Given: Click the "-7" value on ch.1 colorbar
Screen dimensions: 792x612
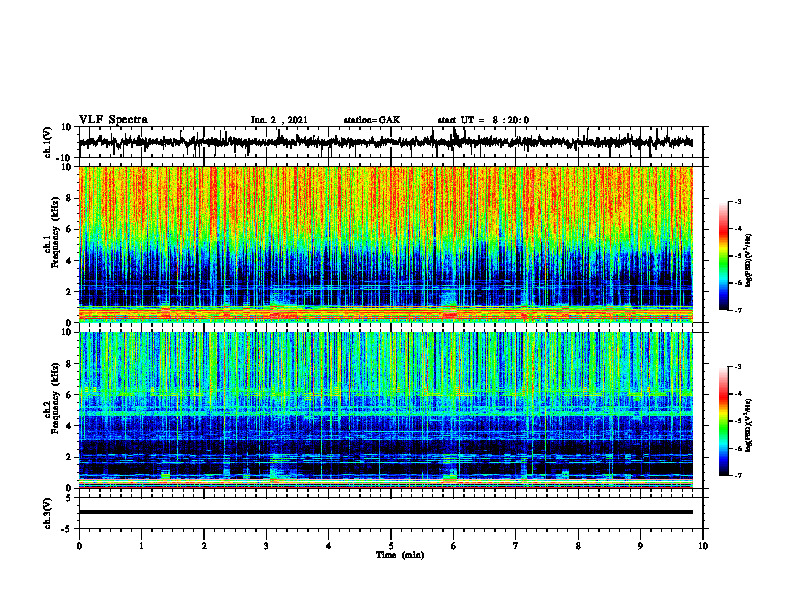Looking at the screenshot, I should click(738, 310).
